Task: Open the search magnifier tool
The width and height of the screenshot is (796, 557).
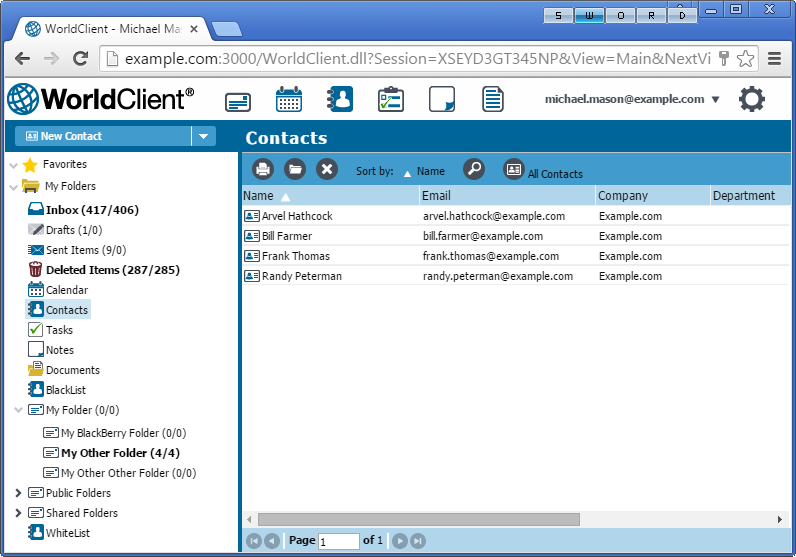Action: coord(474,170)
